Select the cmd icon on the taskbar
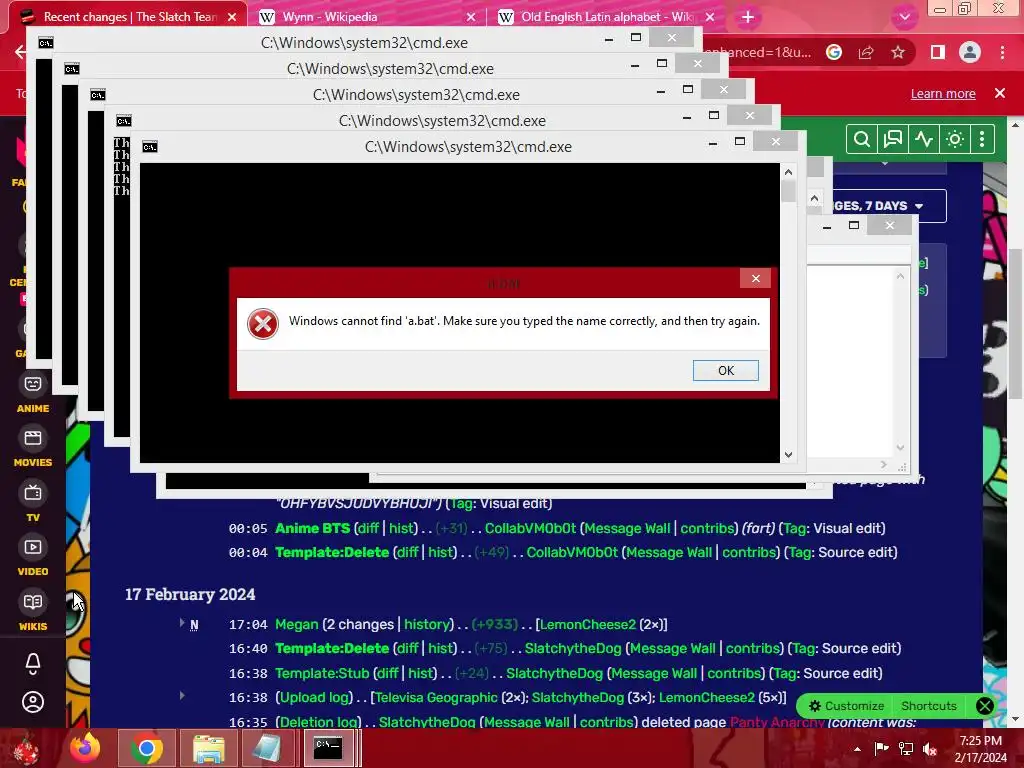The height and width of the screenshot is (768, 1024). 328,748
